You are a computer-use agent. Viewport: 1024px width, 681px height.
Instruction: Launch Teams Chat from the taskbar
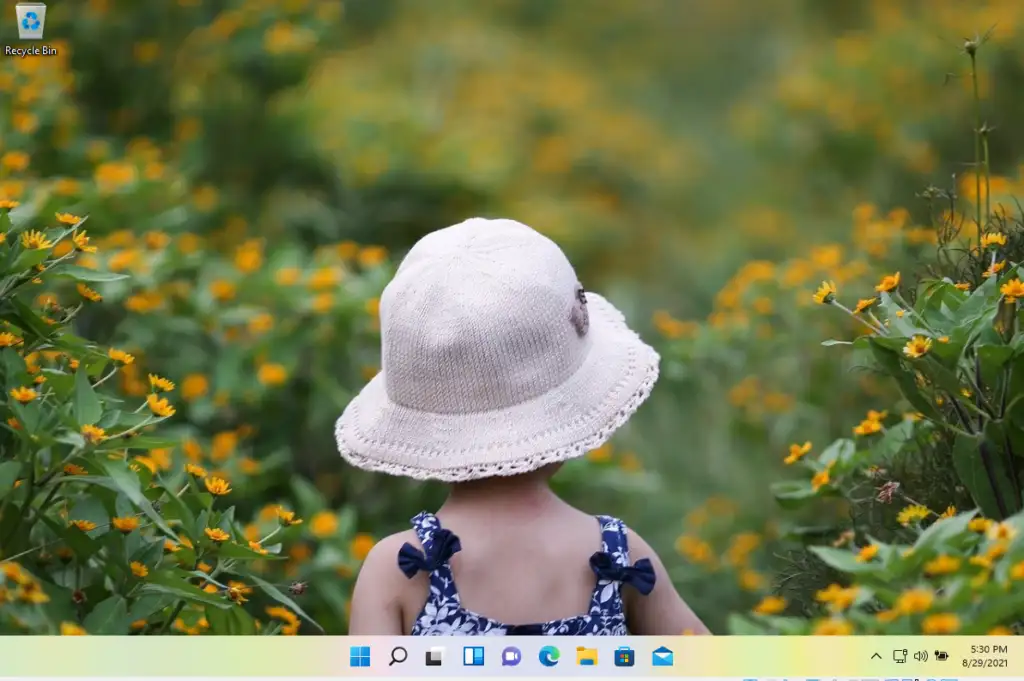click(511, 657)
